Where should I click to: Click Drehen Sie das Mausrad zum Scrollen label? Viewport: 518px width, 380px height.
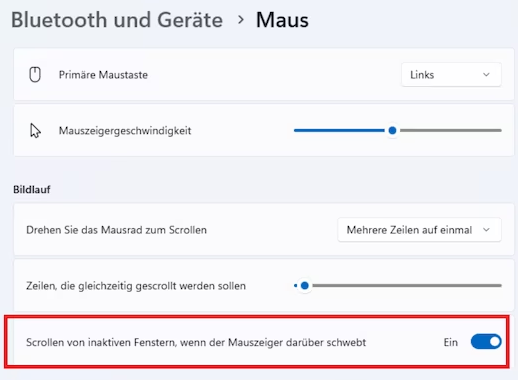point(116,230)
